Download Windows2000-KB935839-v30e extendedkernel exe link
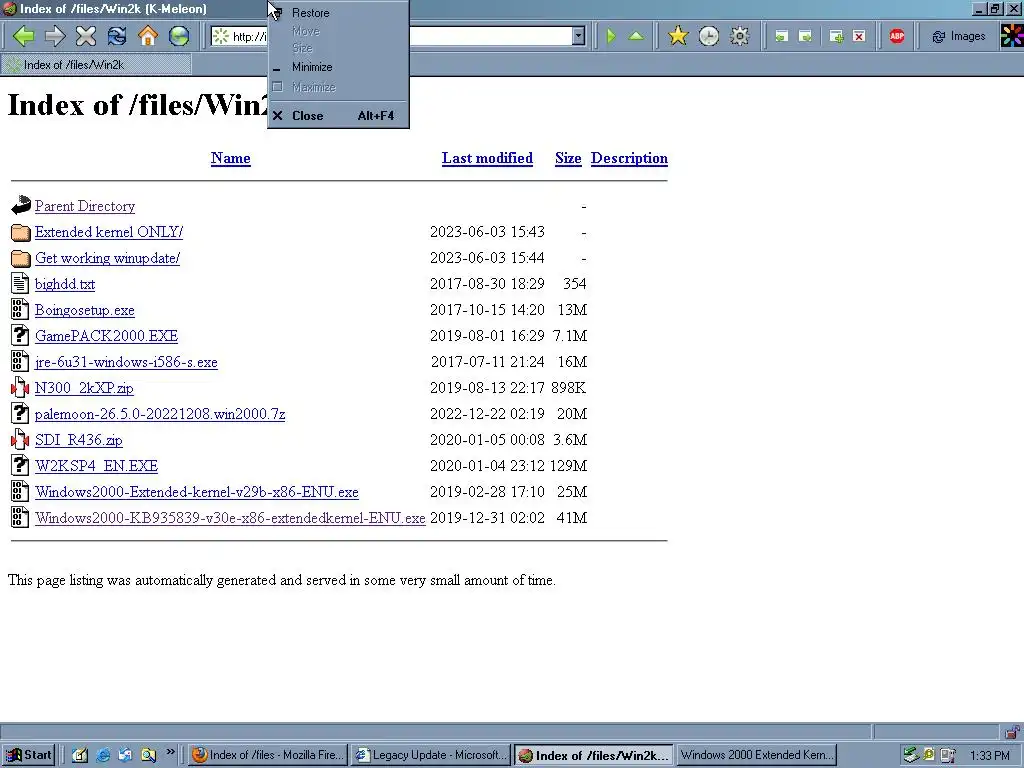 pos(230,518)
